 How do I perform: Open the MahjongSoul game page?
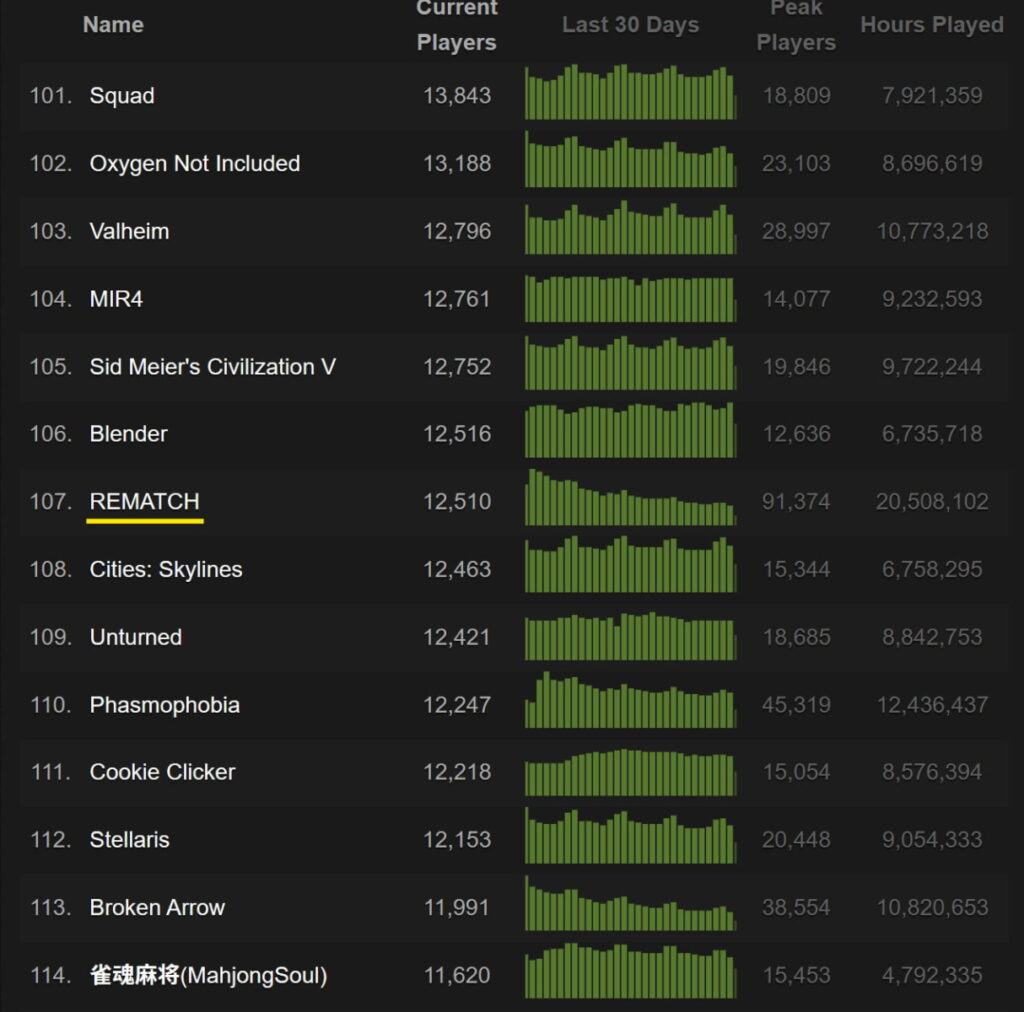click(208, 975)
